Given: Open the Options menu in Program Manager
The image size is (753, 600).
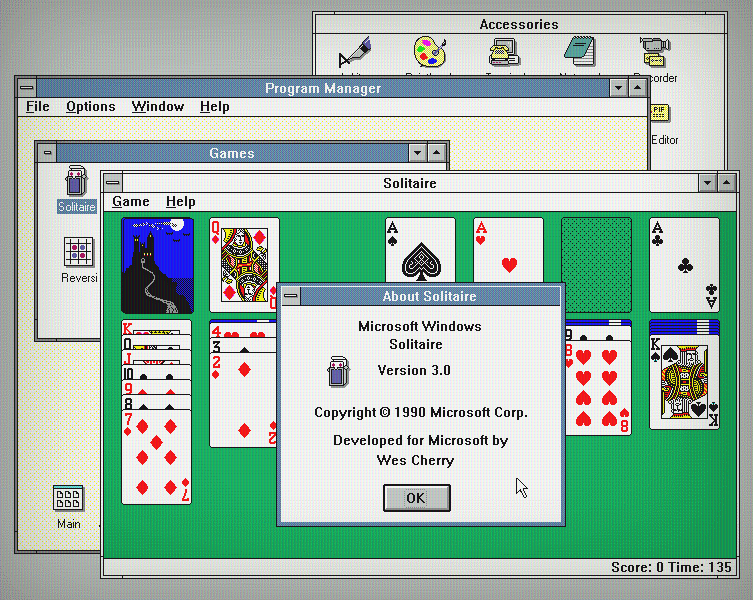Looking at the screenshot, I should click(91, 107).
